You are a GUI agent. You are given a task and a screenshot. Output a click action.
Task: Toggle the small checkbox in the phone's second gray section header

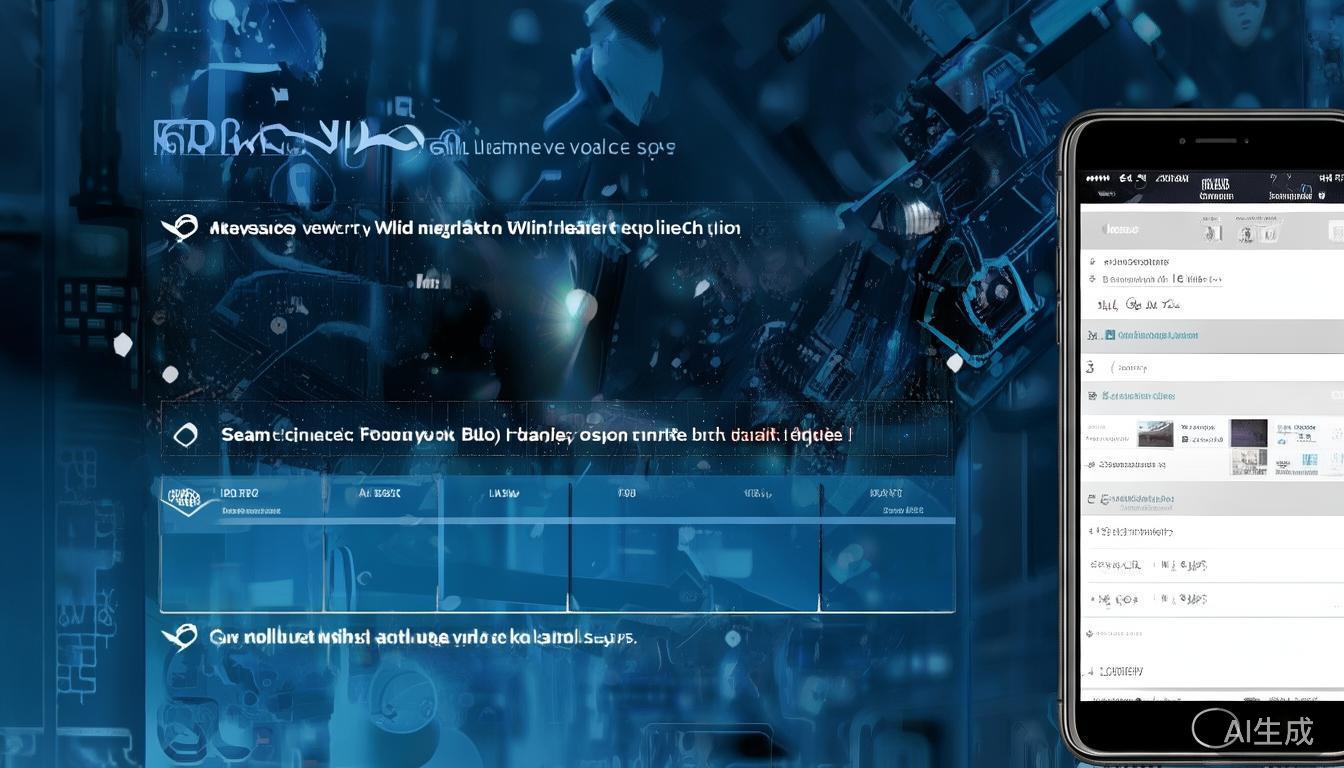coord(1091,396)
